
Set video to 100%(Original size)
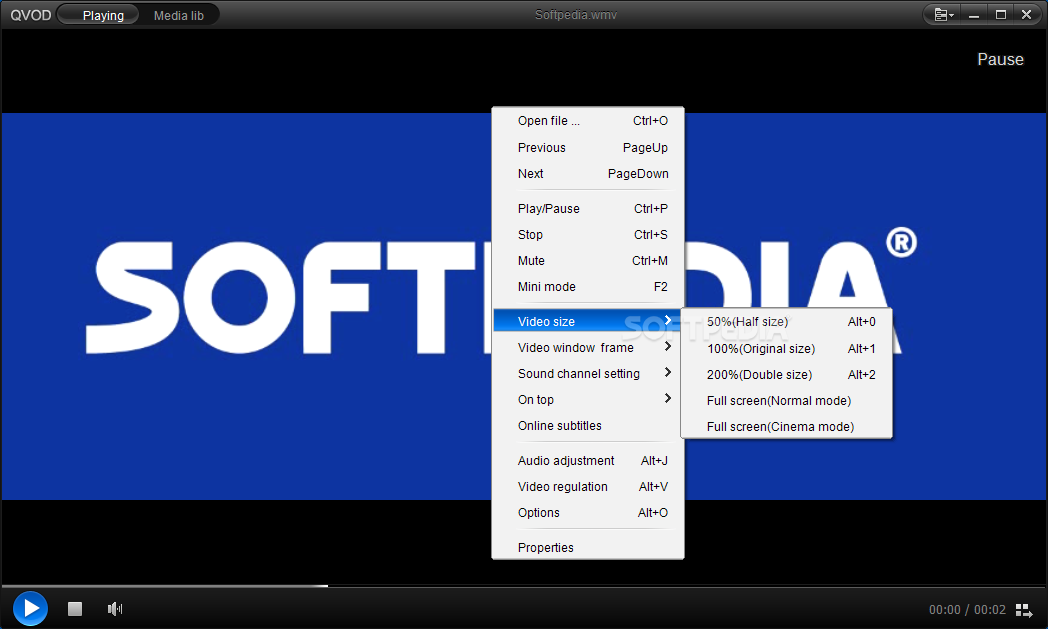coord(787,348)
